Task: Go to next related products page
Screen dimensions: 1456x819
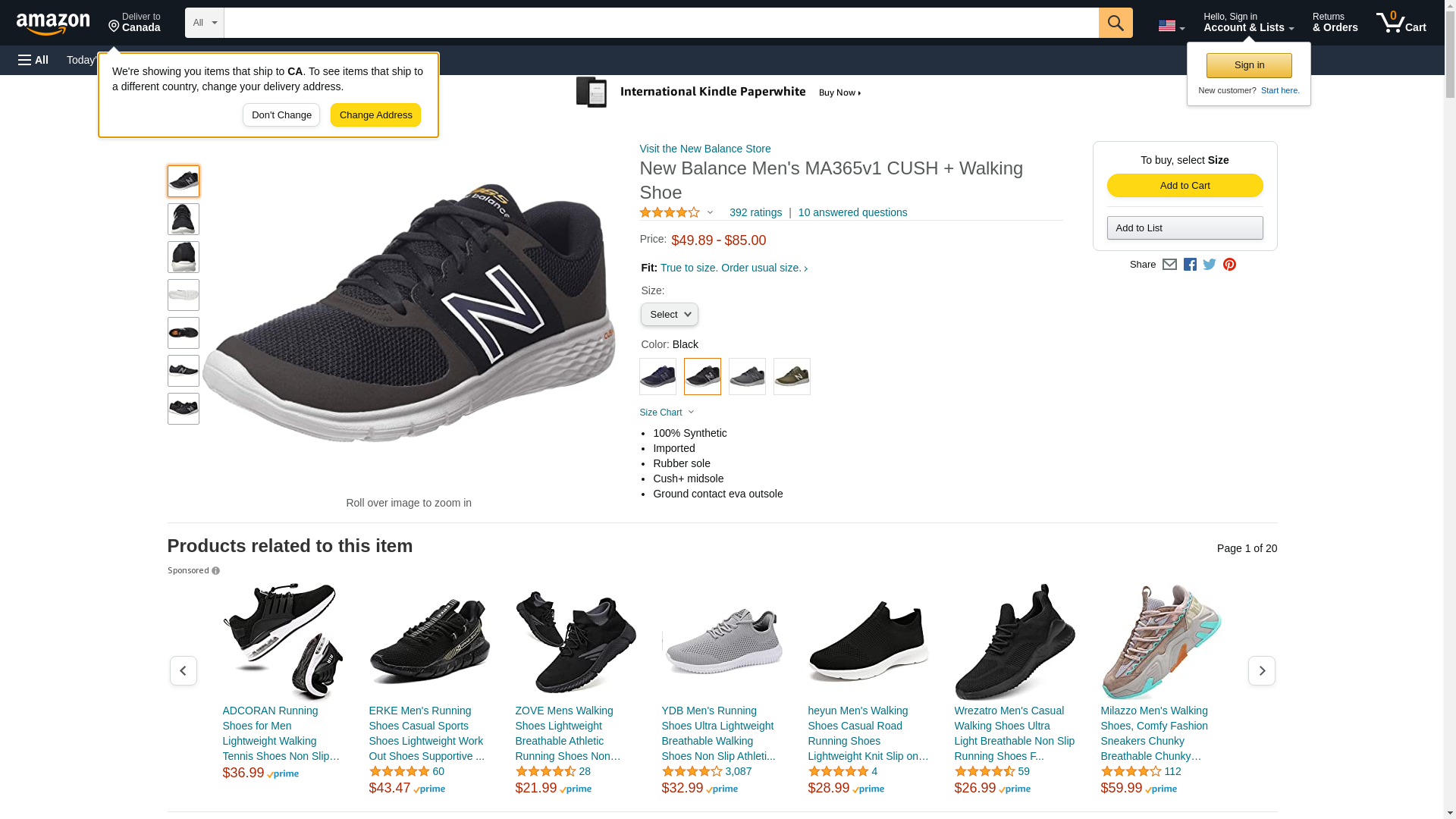Action: (x=1261, y=671)
